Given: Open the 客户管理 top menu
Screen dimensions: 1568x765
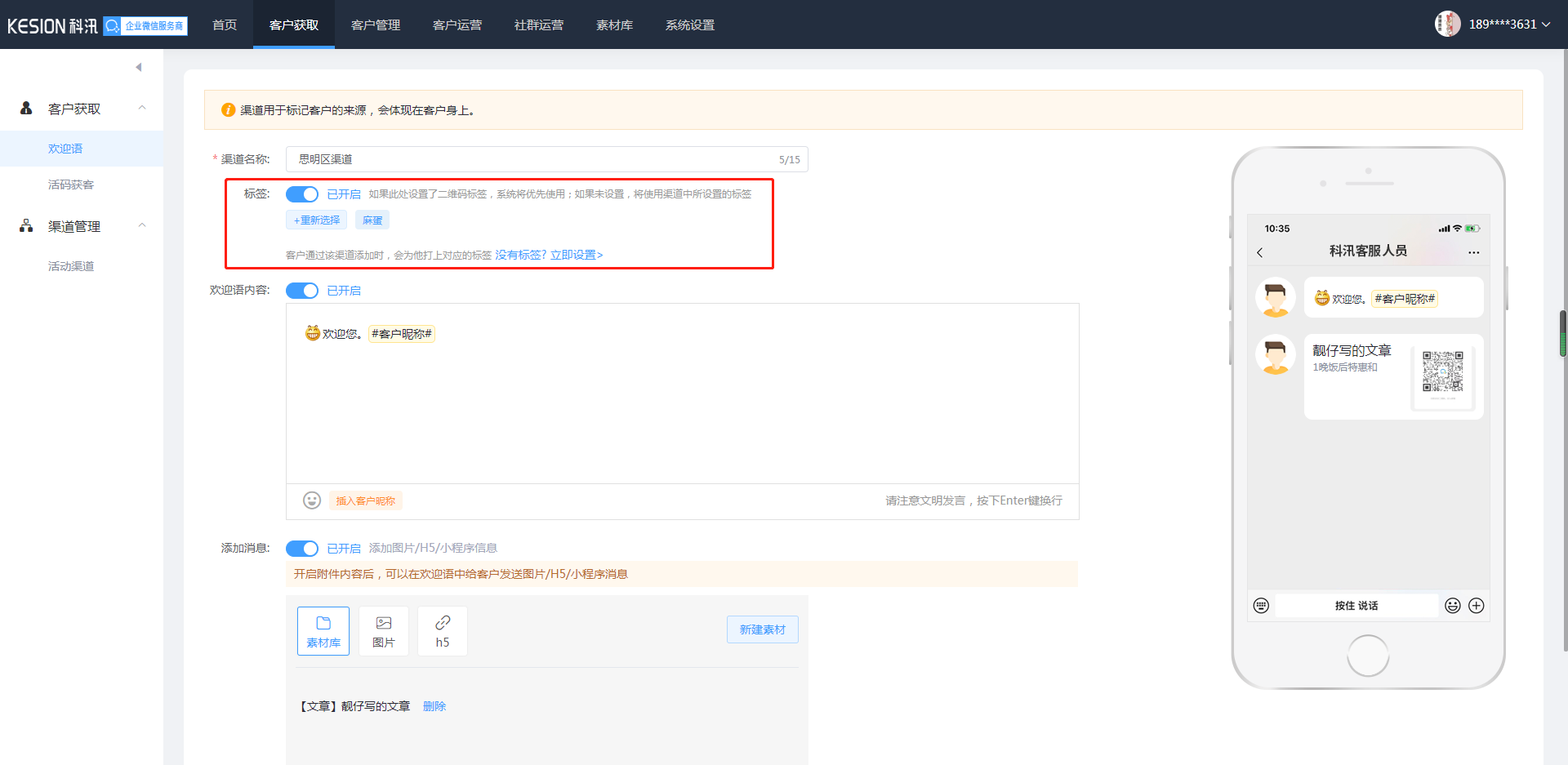Looking at the screenshot, I should click(x=376, y=25).
